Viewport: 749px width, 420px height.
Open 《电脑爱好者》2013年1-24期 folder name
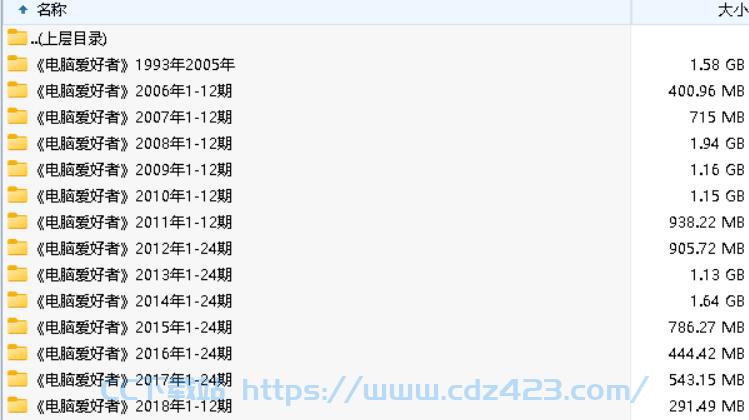(134, 275)
